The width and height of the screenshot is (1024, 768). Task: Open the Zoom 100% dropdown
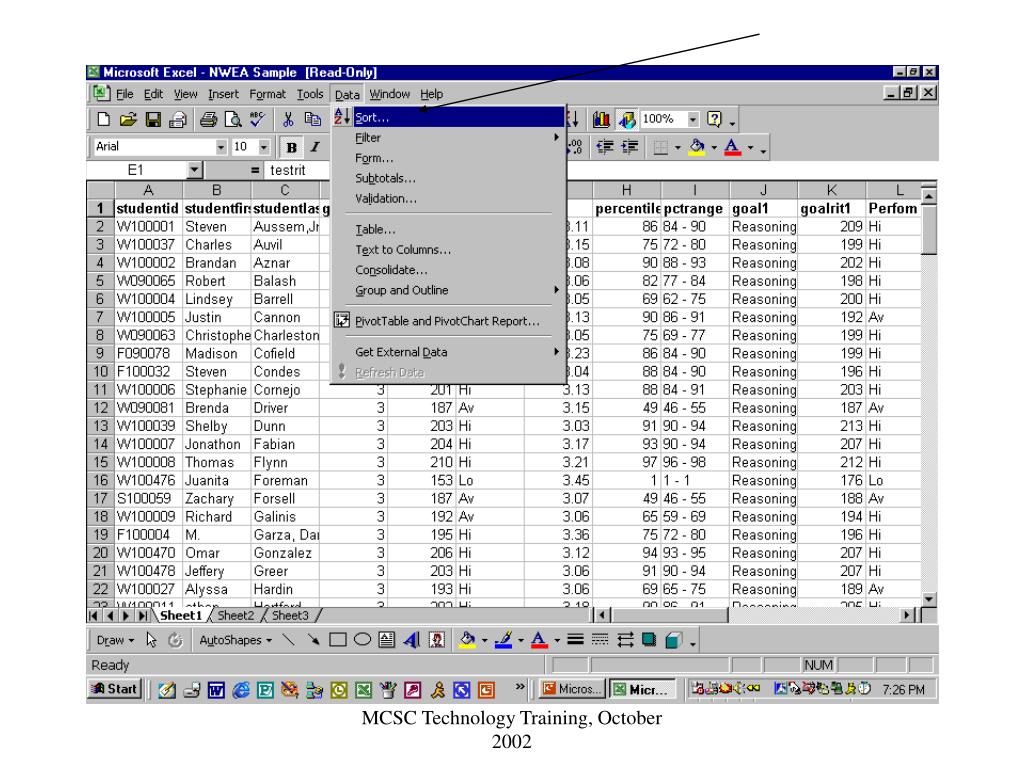(693, 120)
